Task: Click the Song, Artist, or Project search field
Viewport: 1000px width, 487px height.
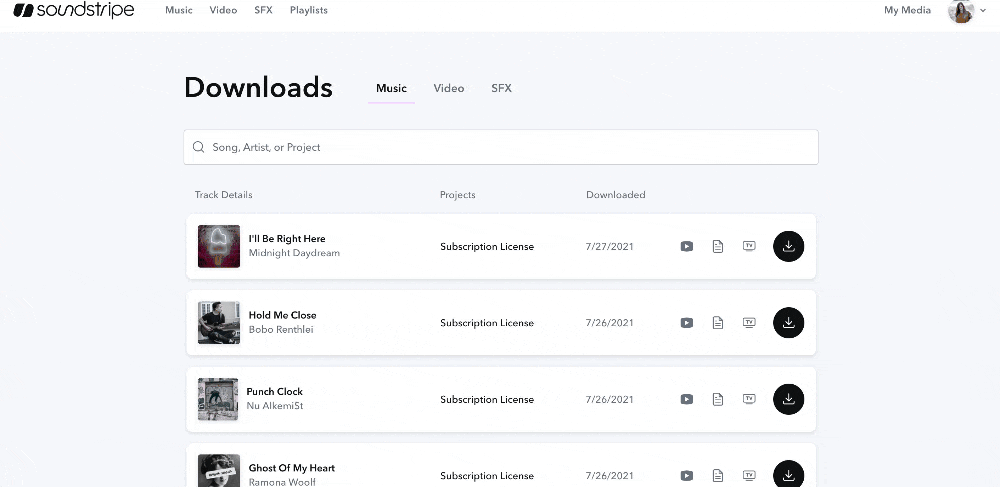Action: pos(500,147)
